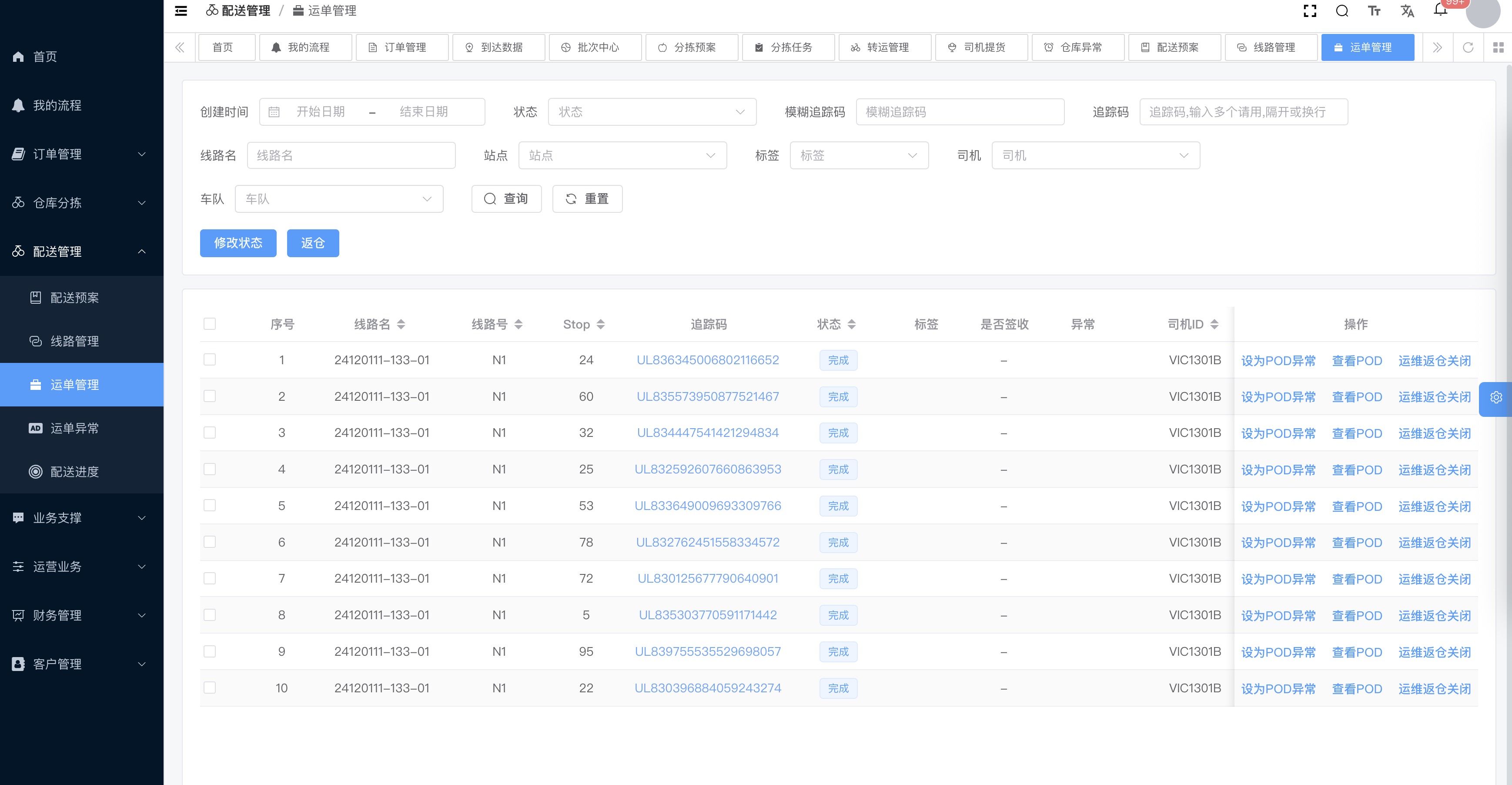The image size is (1512, 785).
Task: Click the 模糊追踪码 input field
Action: pyautogui.click(x=960, y=112)
